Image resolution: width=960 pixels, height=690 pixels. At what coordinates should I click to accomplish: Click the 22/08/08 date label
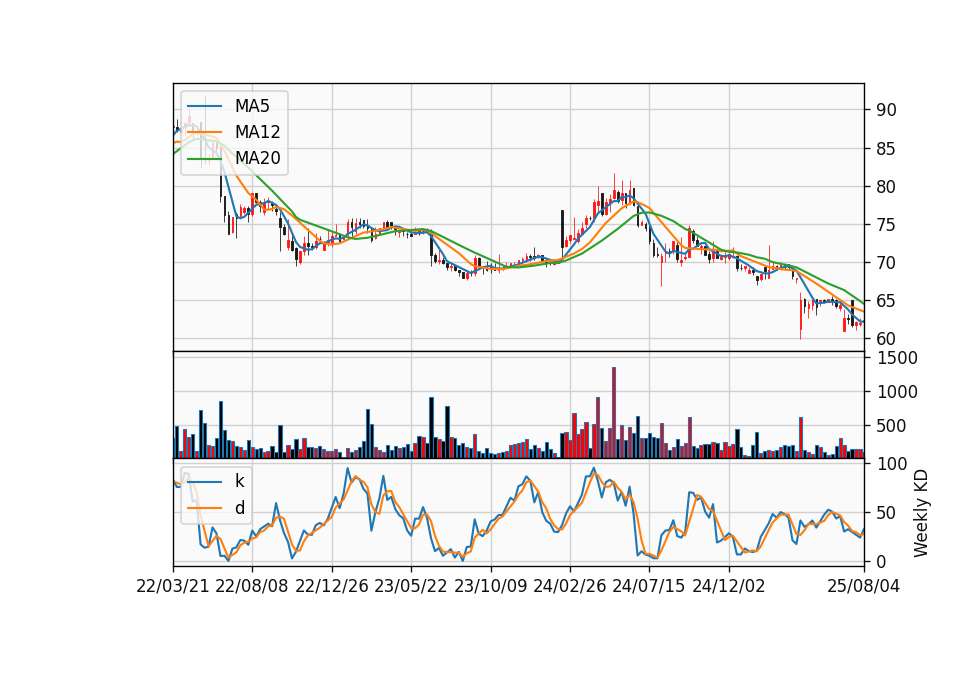(x=252, y=586)
